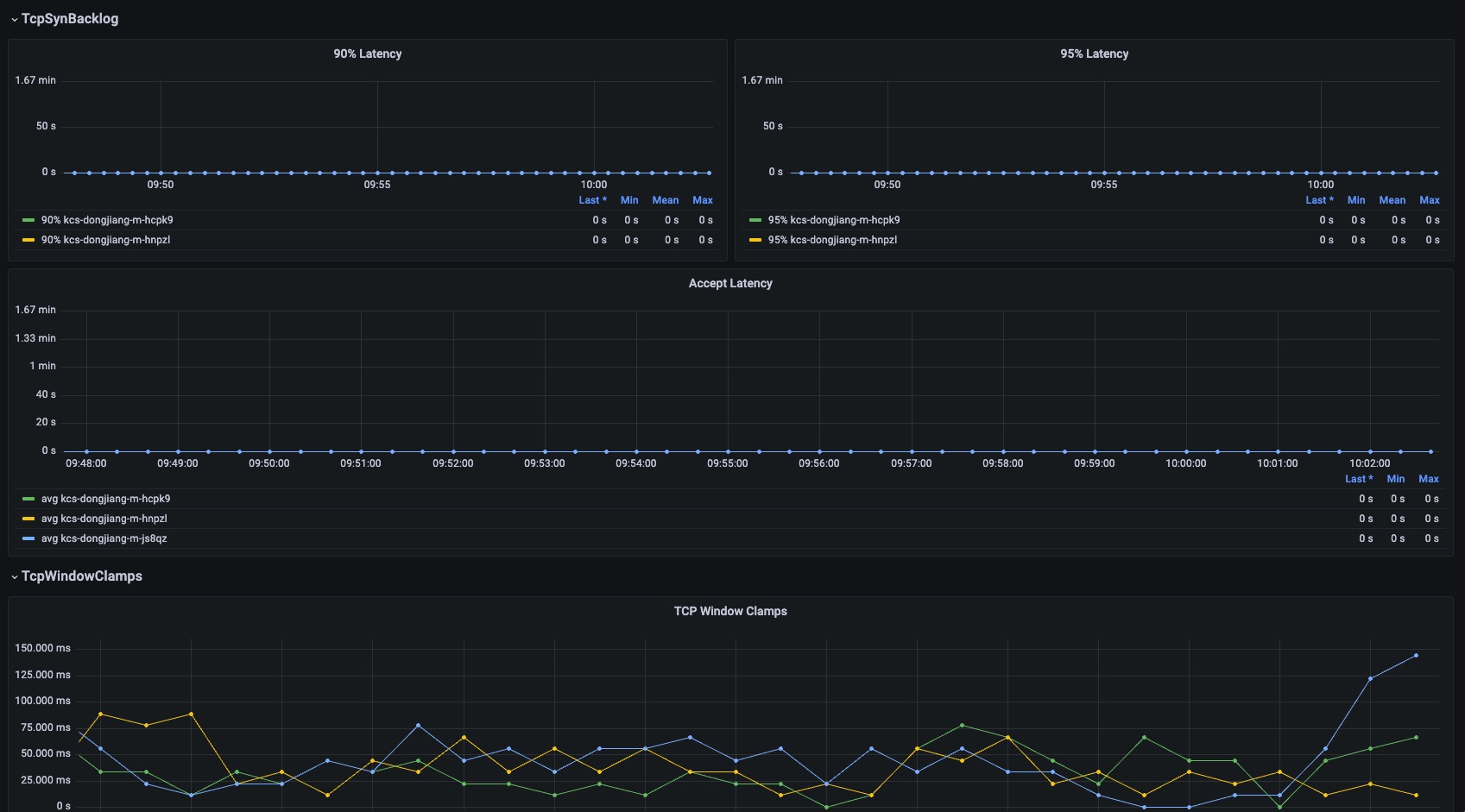Toggle the 95% kcs-dongjiang-m-hnpzl legend label
The height and width of the screenshot is (812, 1465).
[x=832, y=240]
